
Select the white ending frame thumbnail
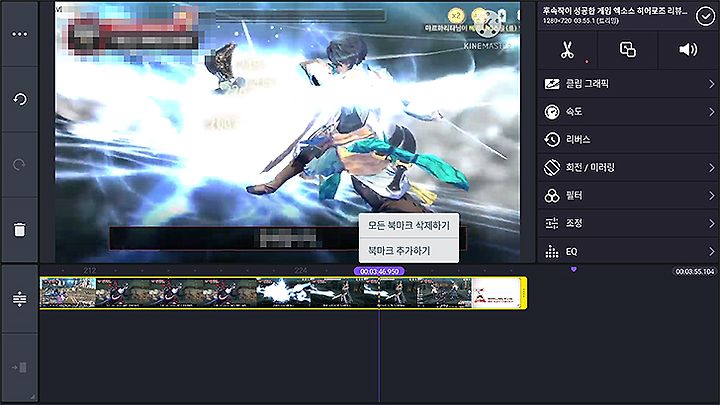[x=495, y=292]
